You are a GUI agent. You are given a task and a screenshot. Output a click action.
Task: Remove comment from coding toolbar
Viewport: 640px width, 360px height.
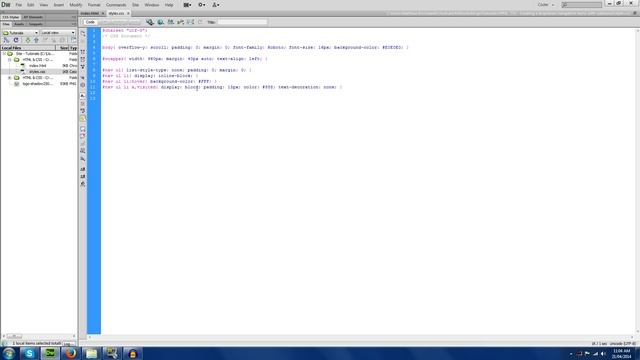click(x=83, y=136)
